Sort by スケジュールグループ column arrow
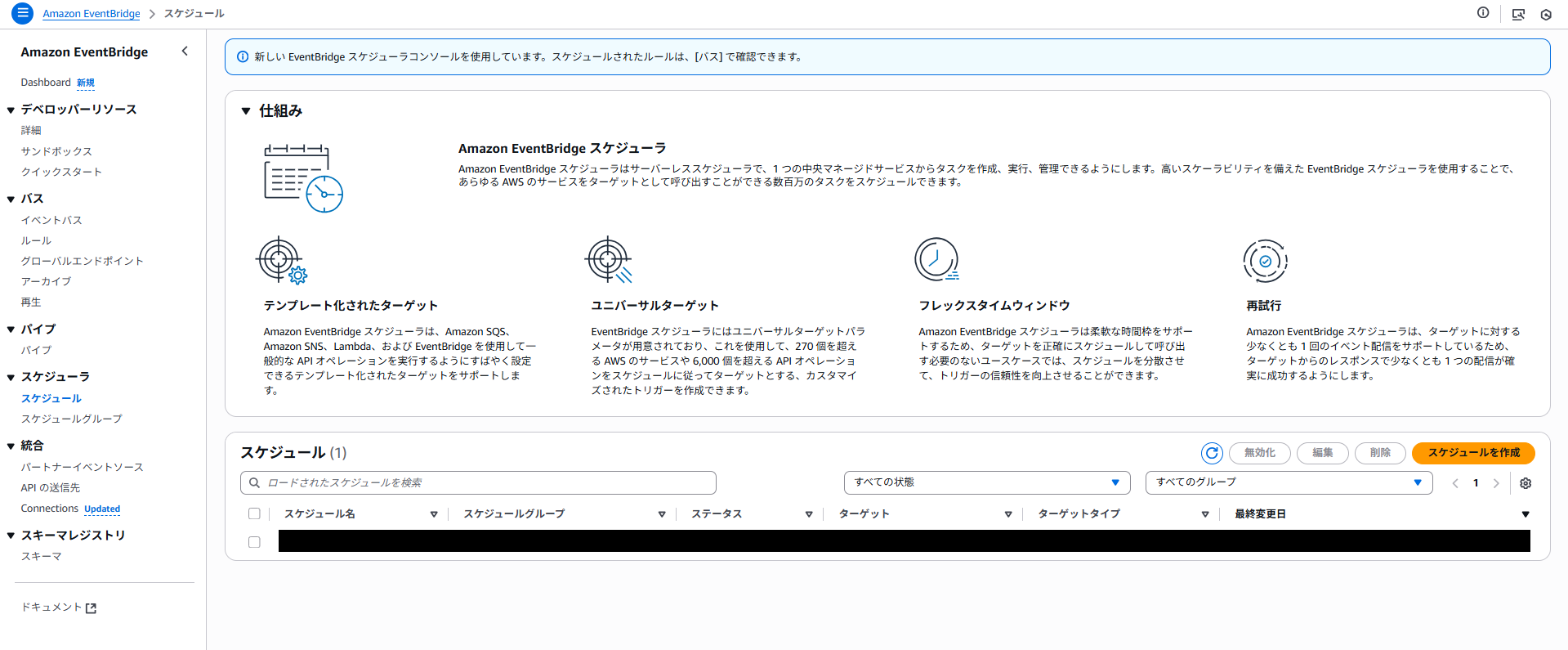Image resolution: width=1568 pixels, height=650 pixels. [662, 514]
